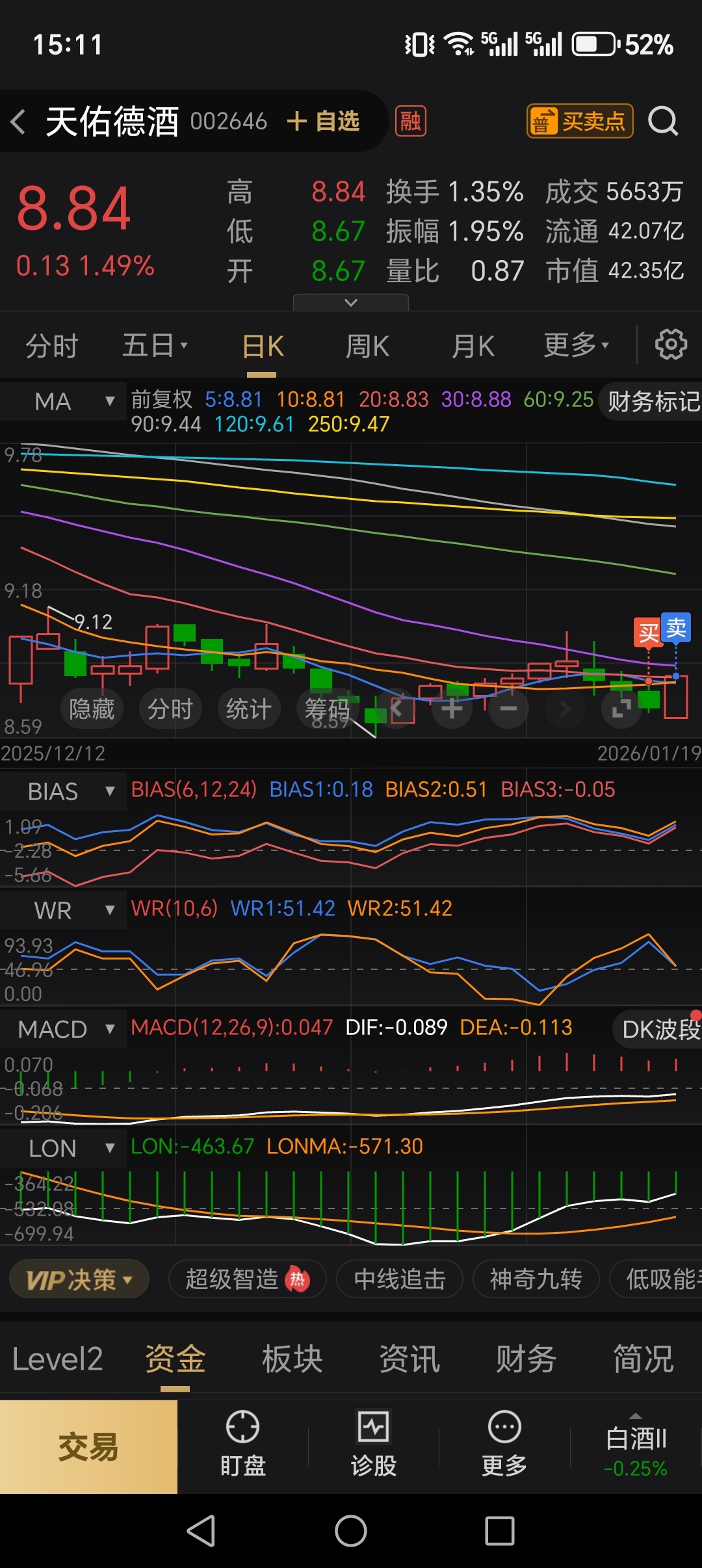
Task: Open 白酒II sector expander
Action: coord(636,1447)
